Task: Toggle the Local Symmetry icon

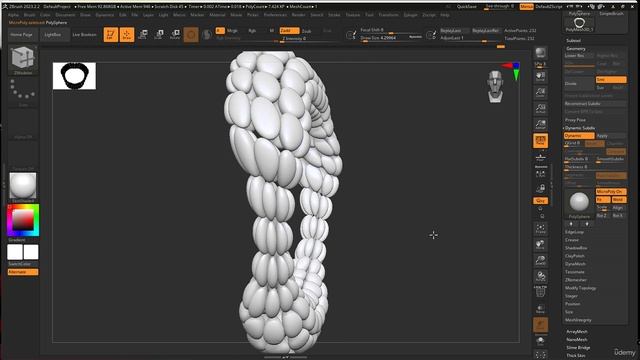Action: [x=540, y=175]
